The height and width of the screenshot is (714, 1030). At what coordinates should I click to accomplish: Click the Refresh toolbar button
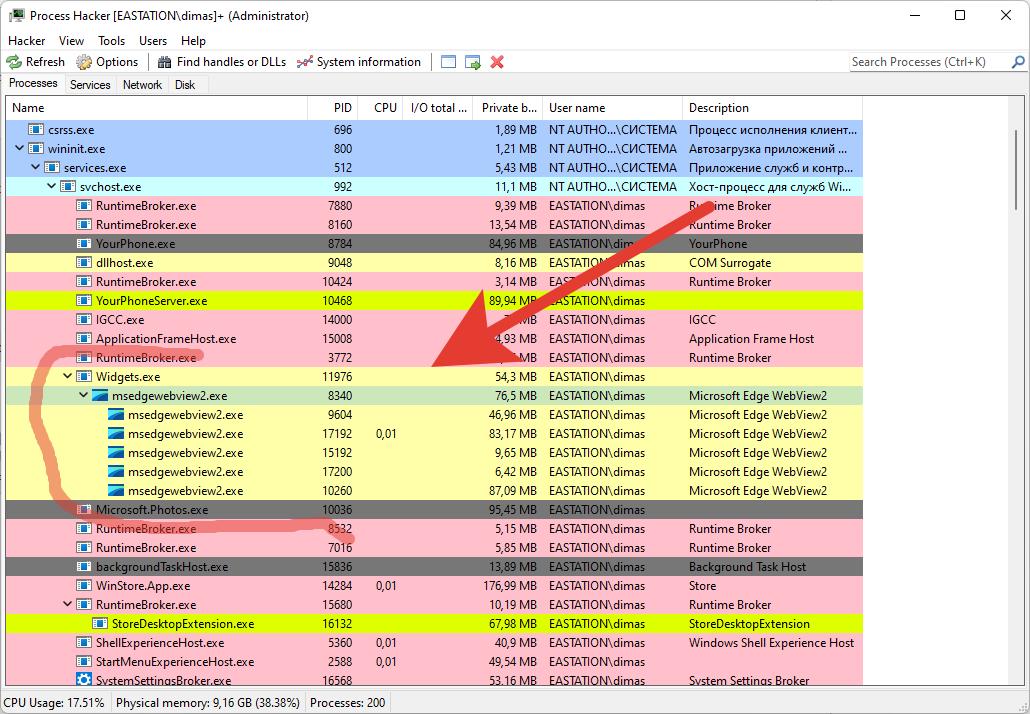pyautogui.click(x=35, y=62)
